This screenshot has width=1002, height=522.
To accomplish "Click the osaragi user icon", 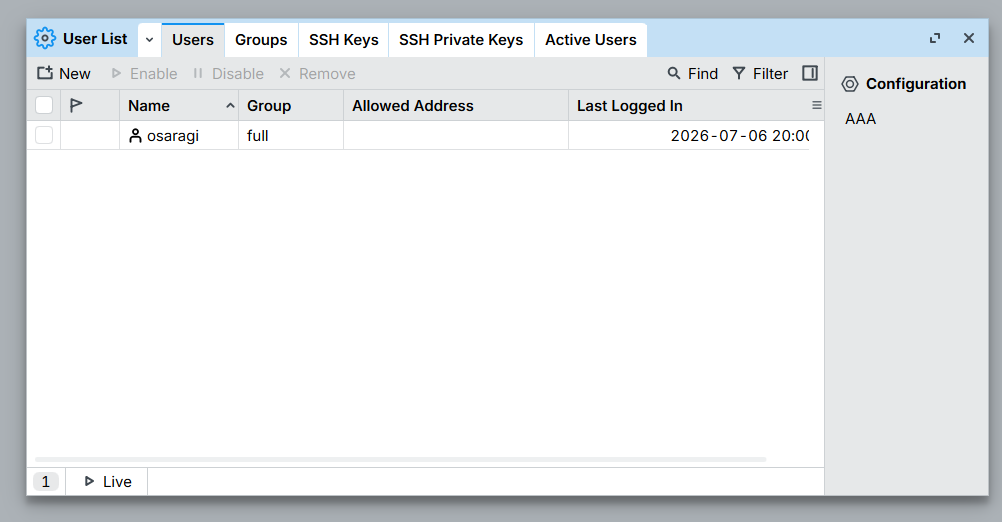I will point(135,135).
